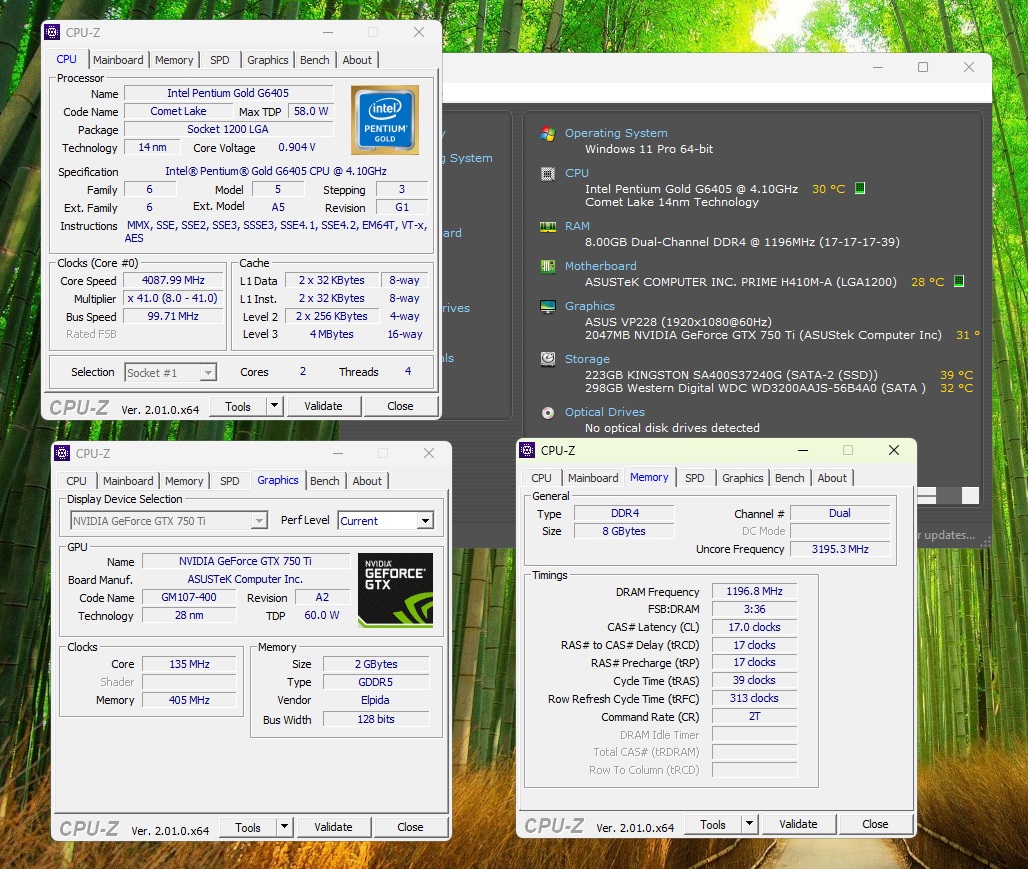Click green temperature indicator beside motherboard 28 °C
The width and height of the screenshot is (1028, 869).
click(959, 281)
